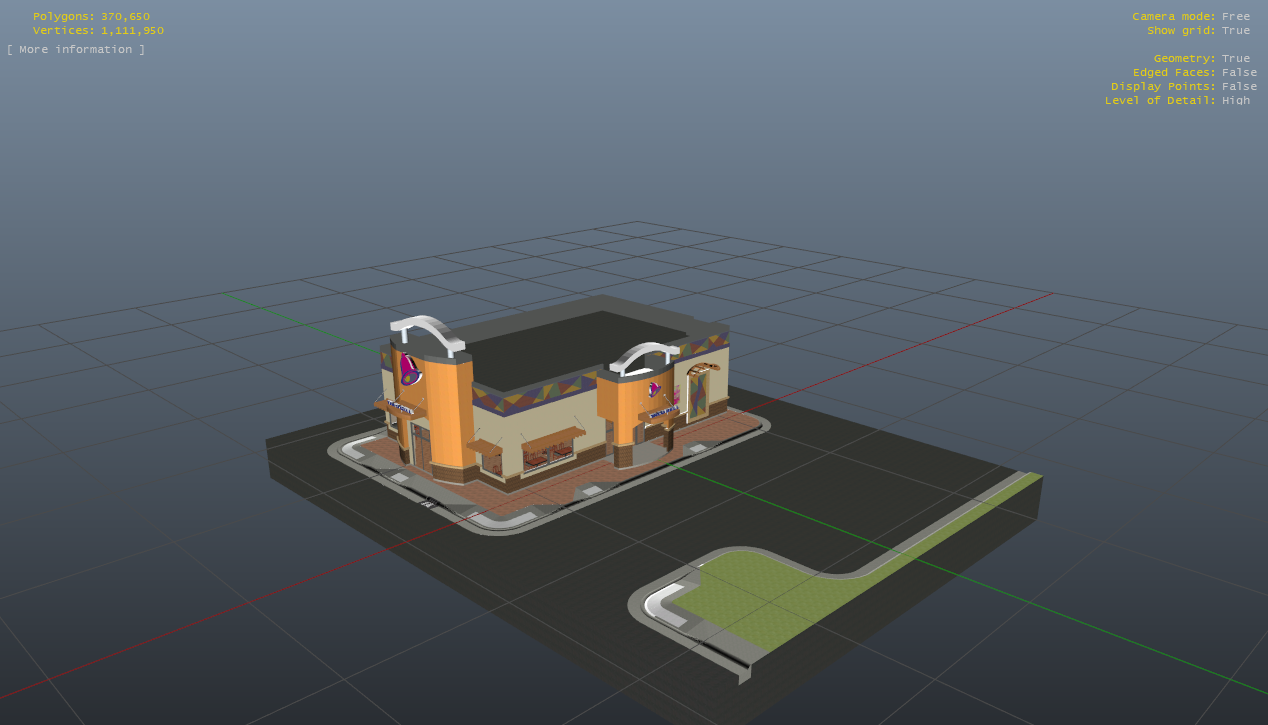
Task: Click the Polygons count readout
Action: click(91, 16)
